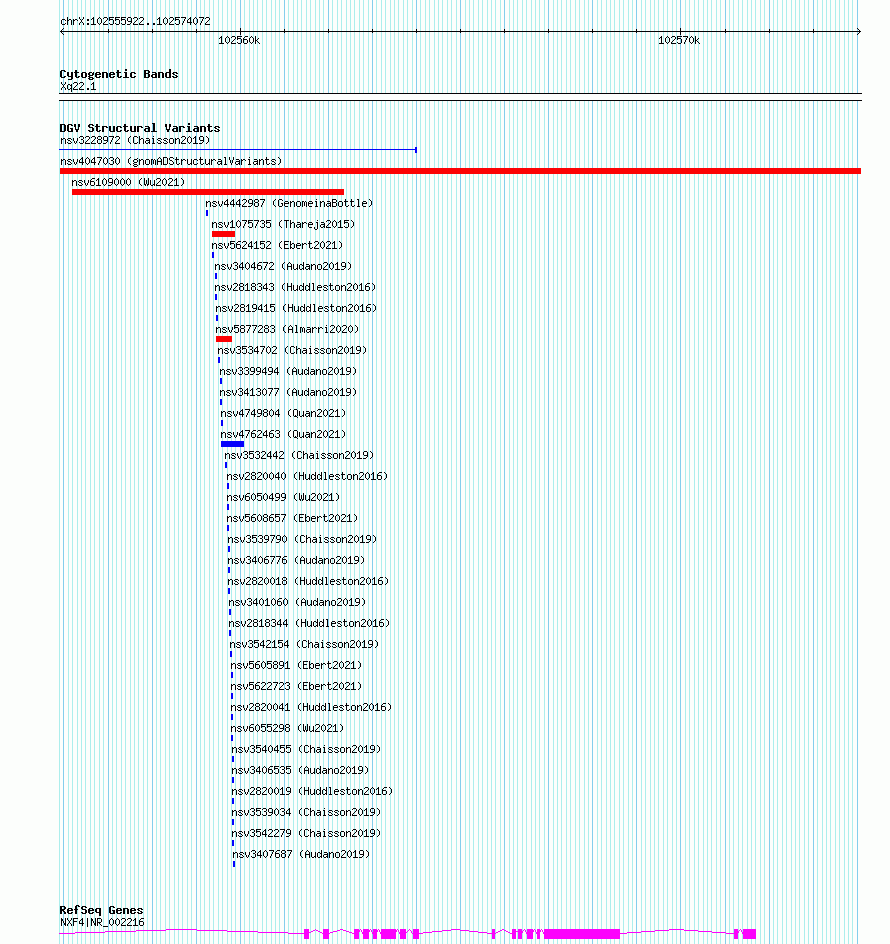Select nsv5608657 (Ebert2021) label
This screenshot has height=944, width=890.
tap(292, 518)
